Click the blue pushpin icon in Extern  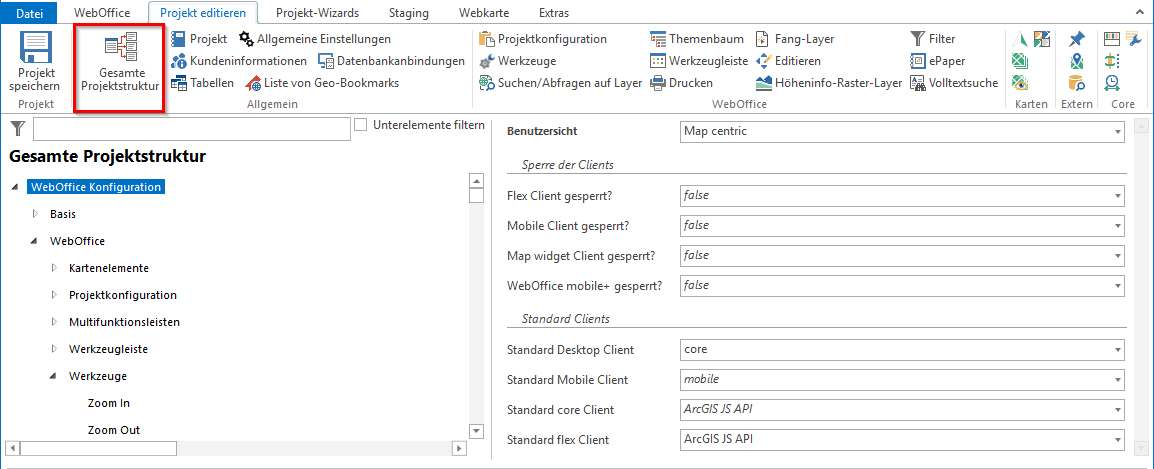(1077, 39)
